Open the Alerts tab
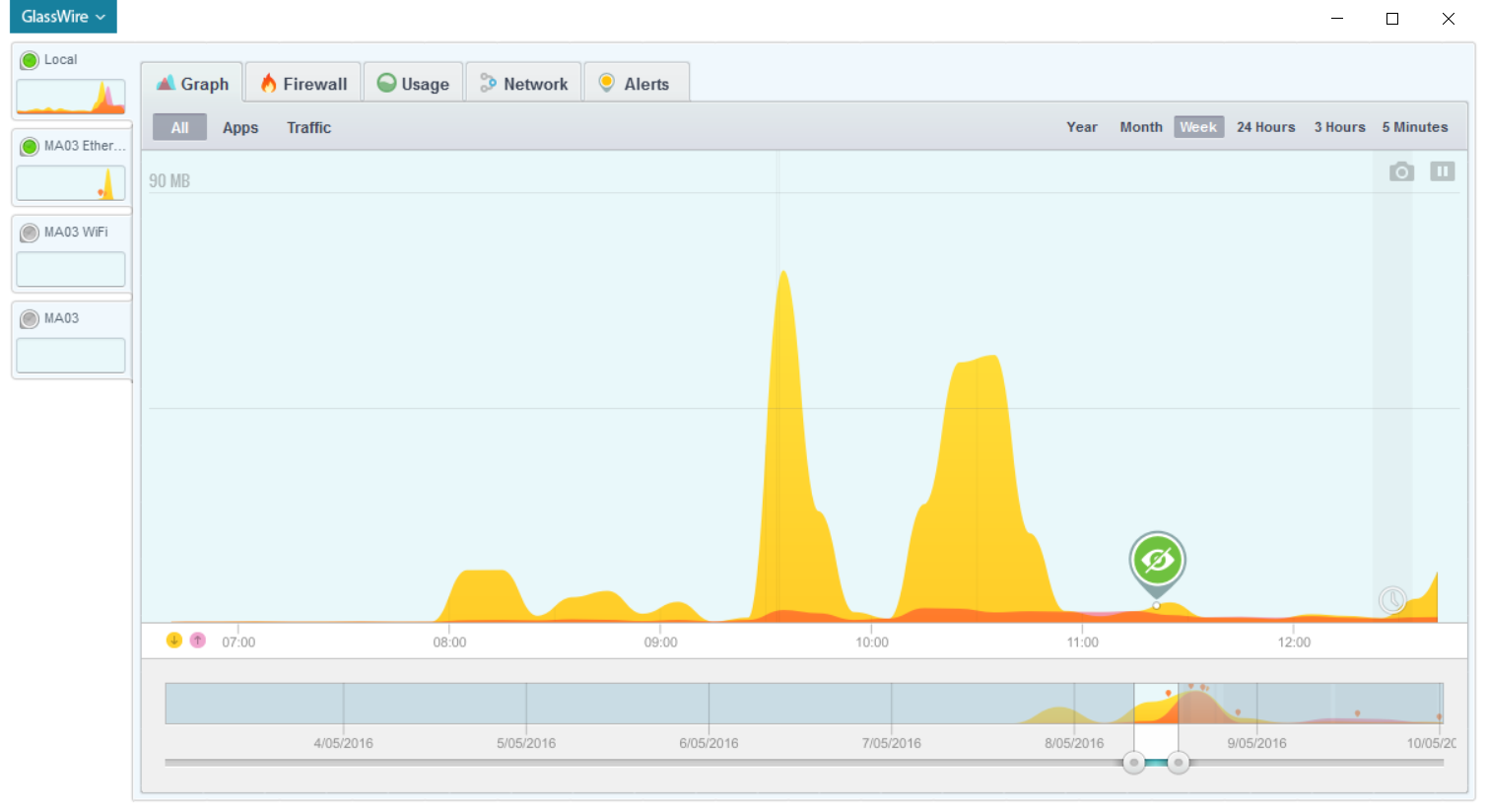 [x=636, y=84]
